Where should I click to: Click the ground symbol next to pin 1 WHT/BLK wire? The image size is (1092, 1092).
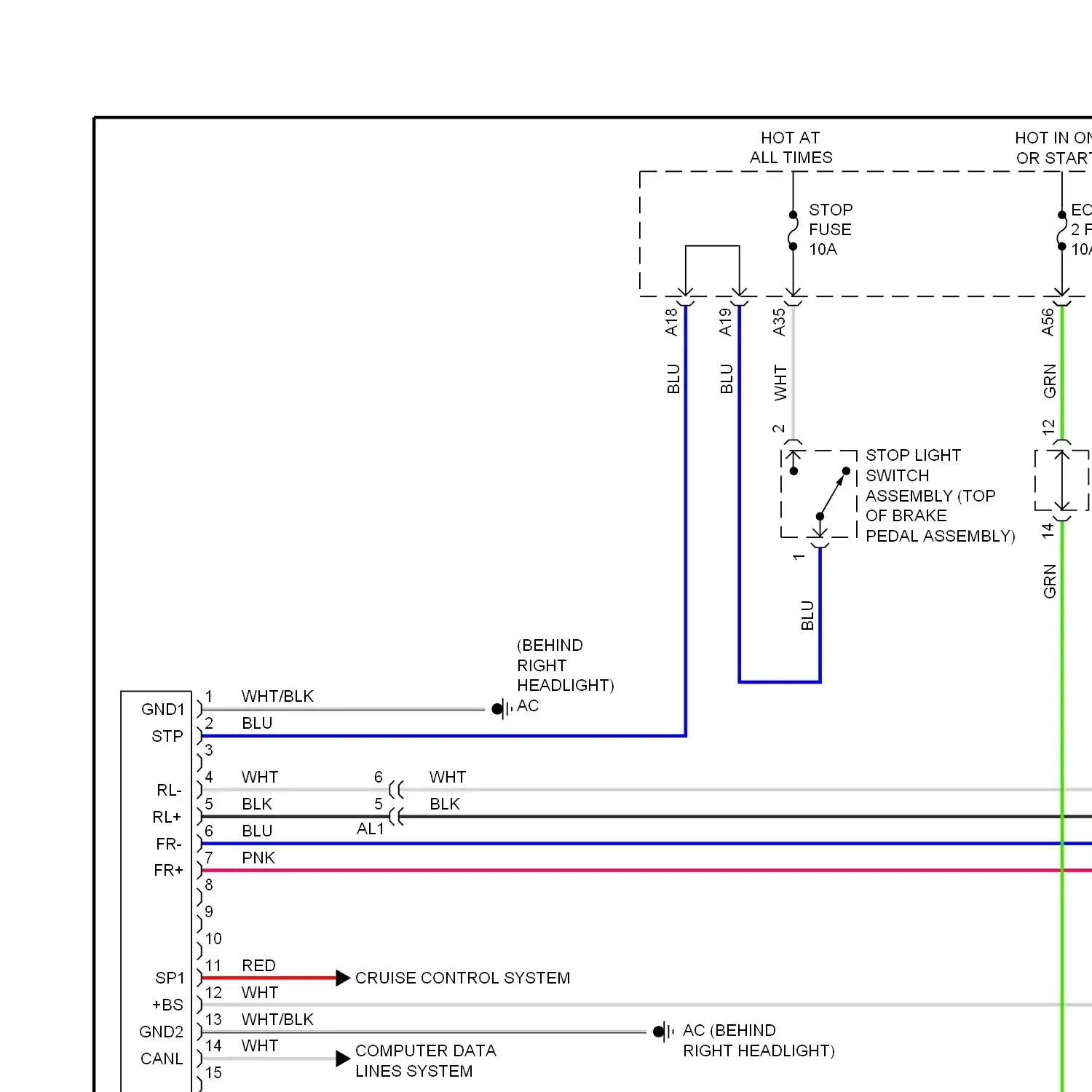click(502, 708)
